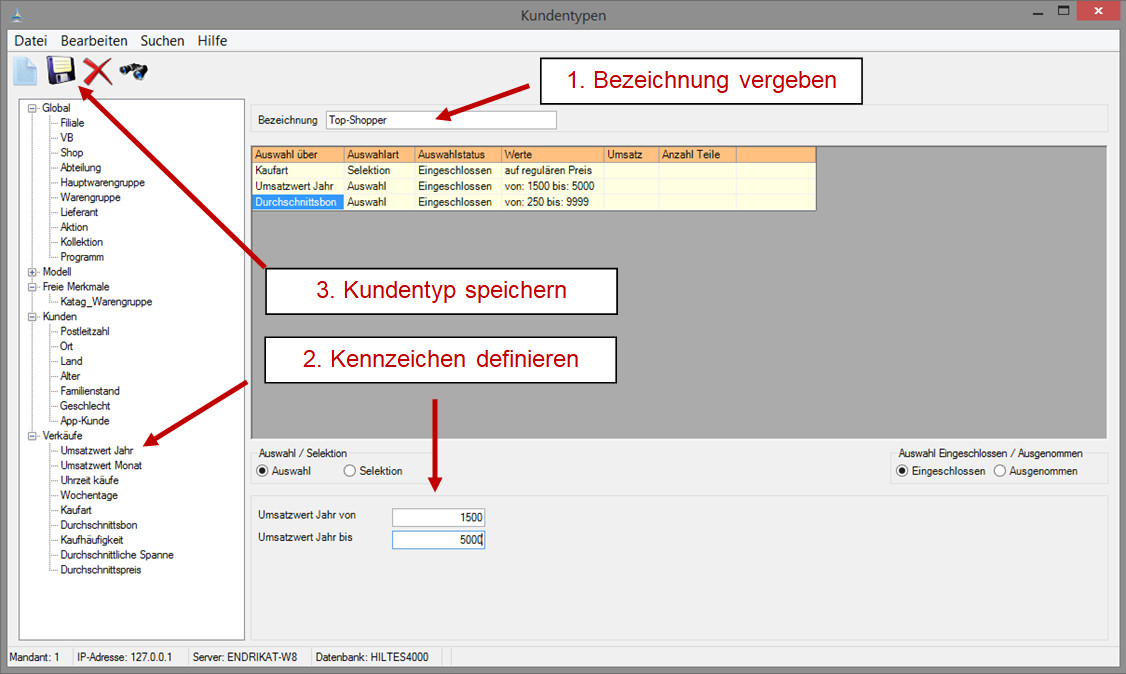Collapse the Global tree node

coord(32,108)
